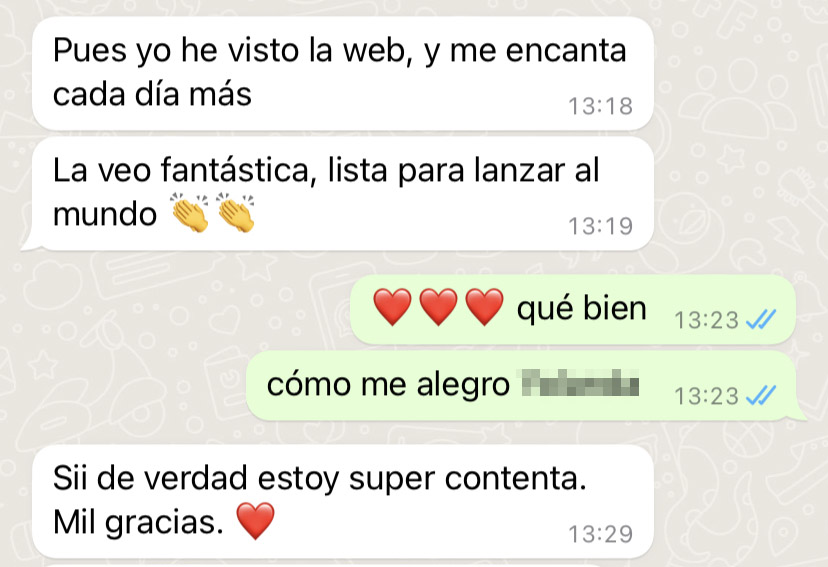Click the second clapping hands emoji

coord(236,213)
